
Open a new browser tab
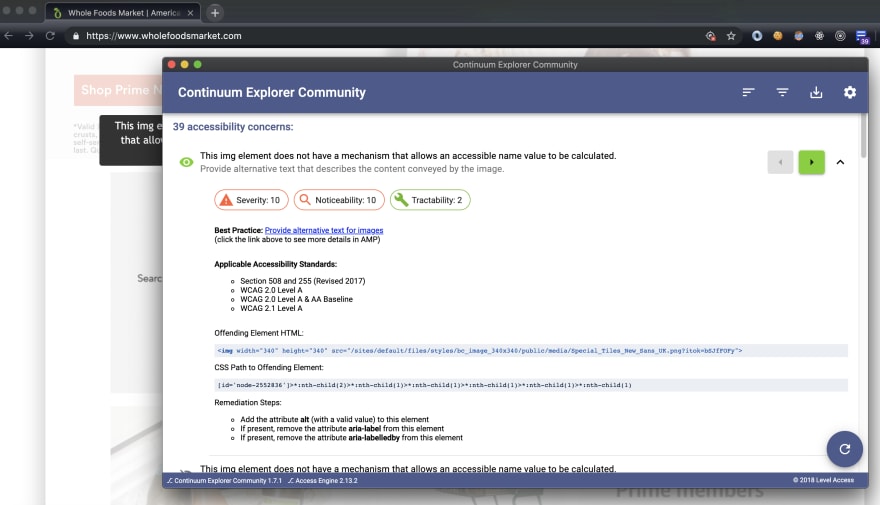(214, 12)
